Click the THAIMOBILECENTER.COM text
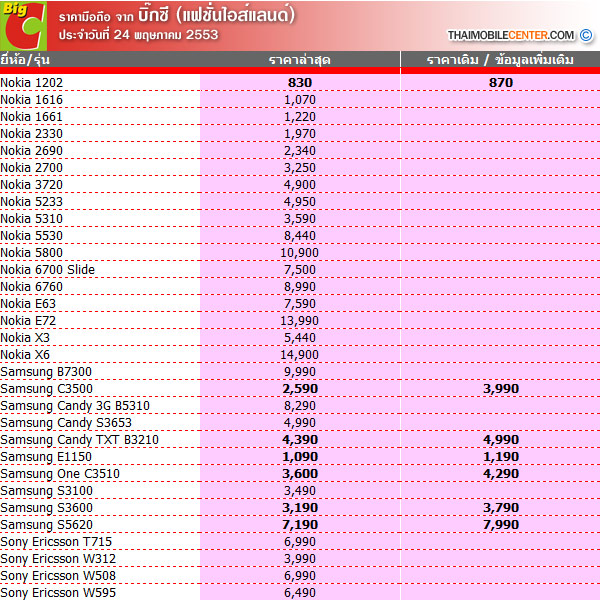This screenshot has width=600, height=600. (511, 35)
